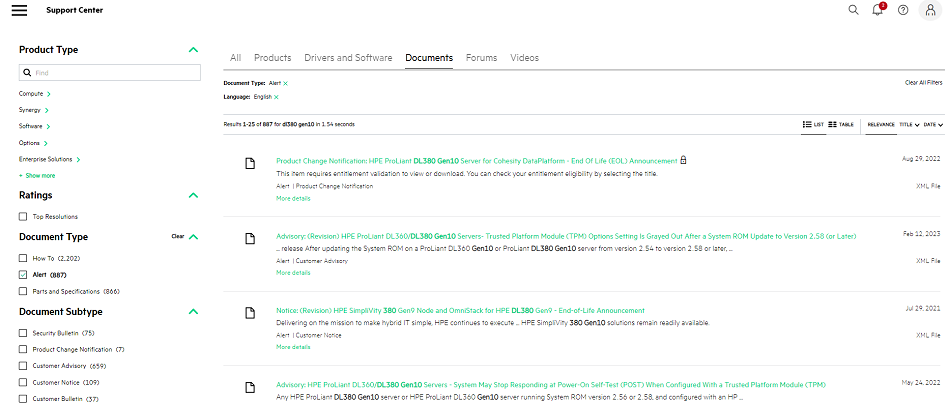Click Clear in Document Type header
The width and height of the screenshot is (950, 404).
click(178, 237)
